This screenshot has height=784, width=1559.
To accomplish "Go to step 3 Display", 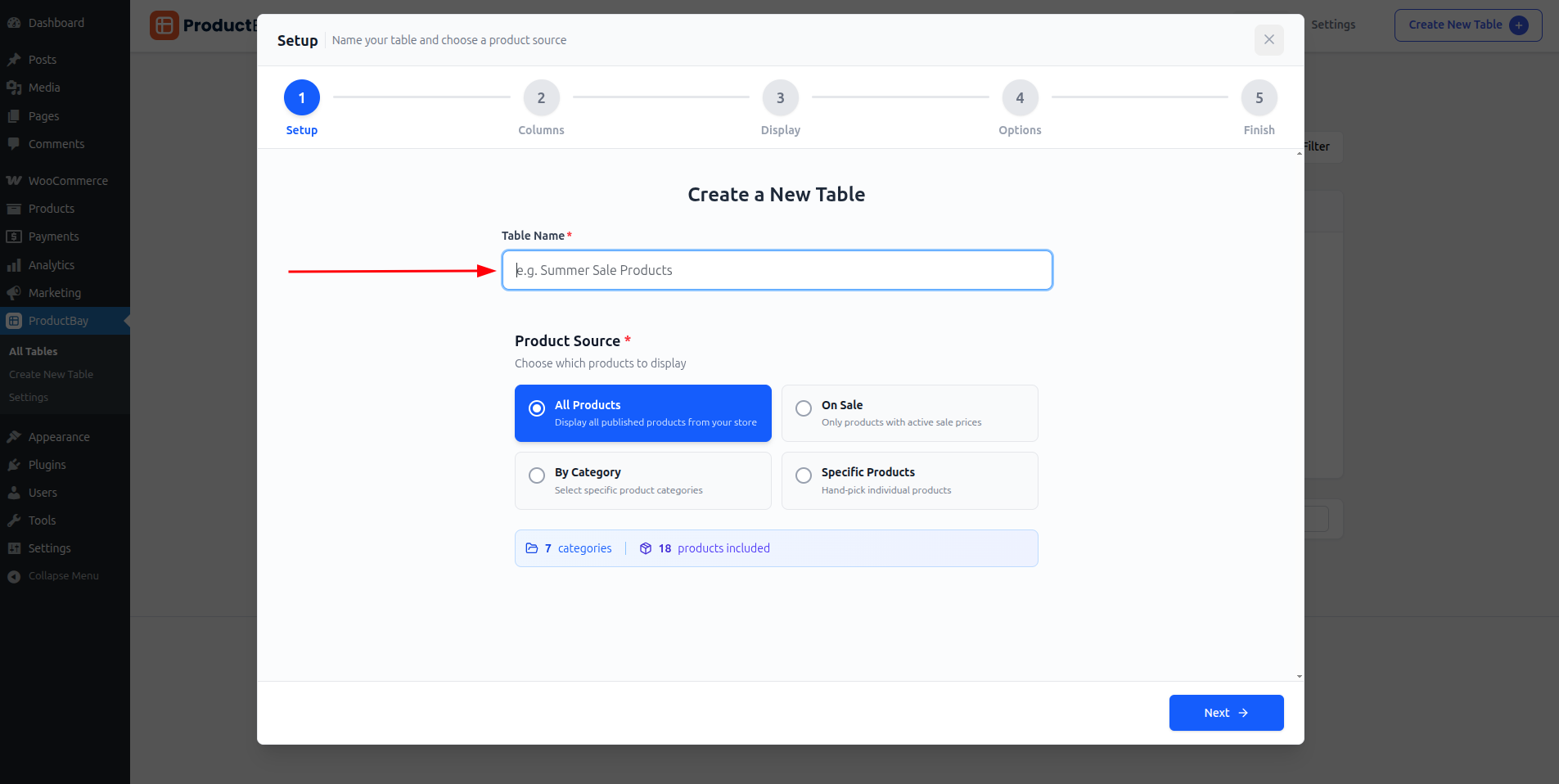I will tap(780, 98).
